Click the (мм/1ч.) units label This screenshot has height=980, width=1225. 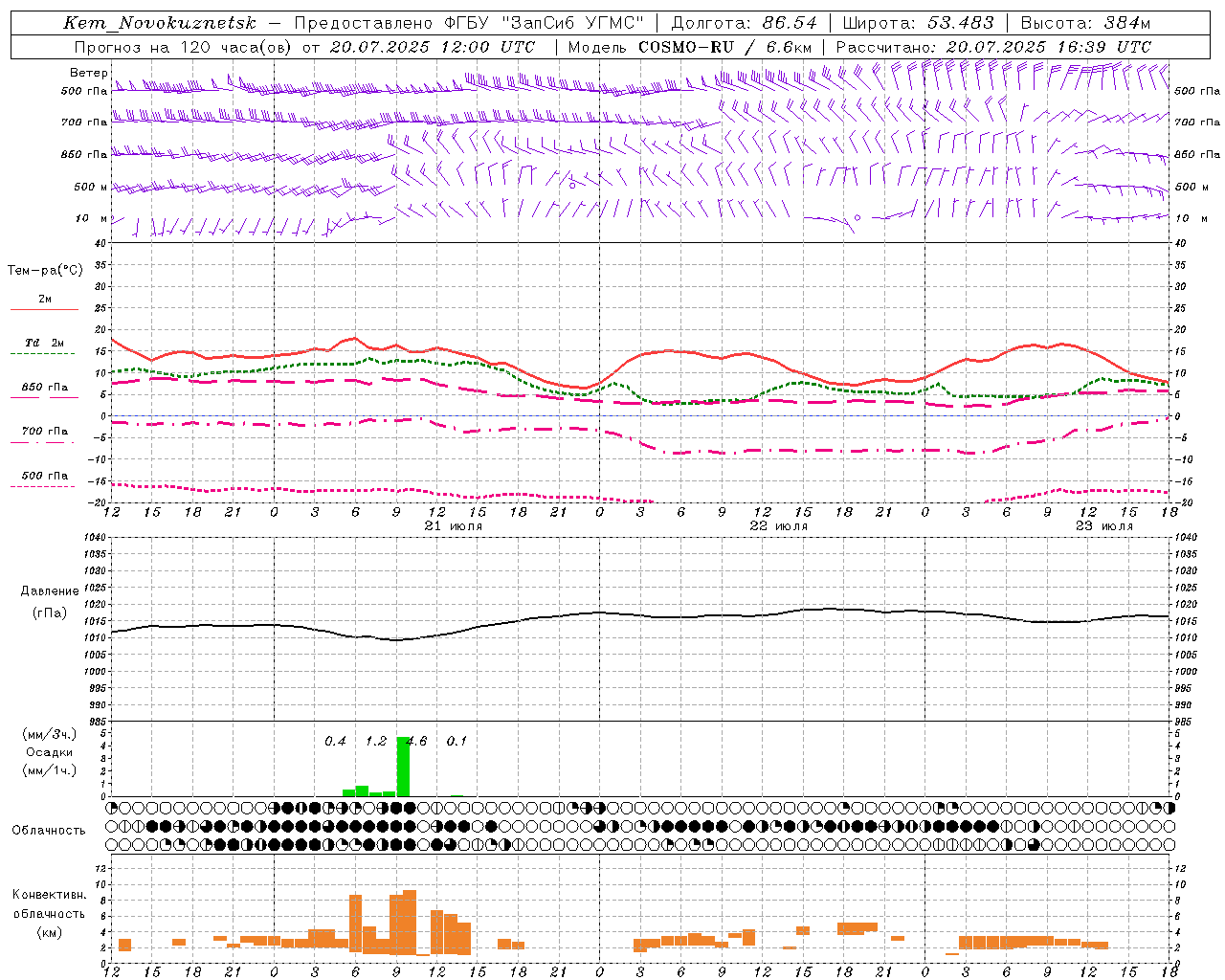tap(50, 770)
